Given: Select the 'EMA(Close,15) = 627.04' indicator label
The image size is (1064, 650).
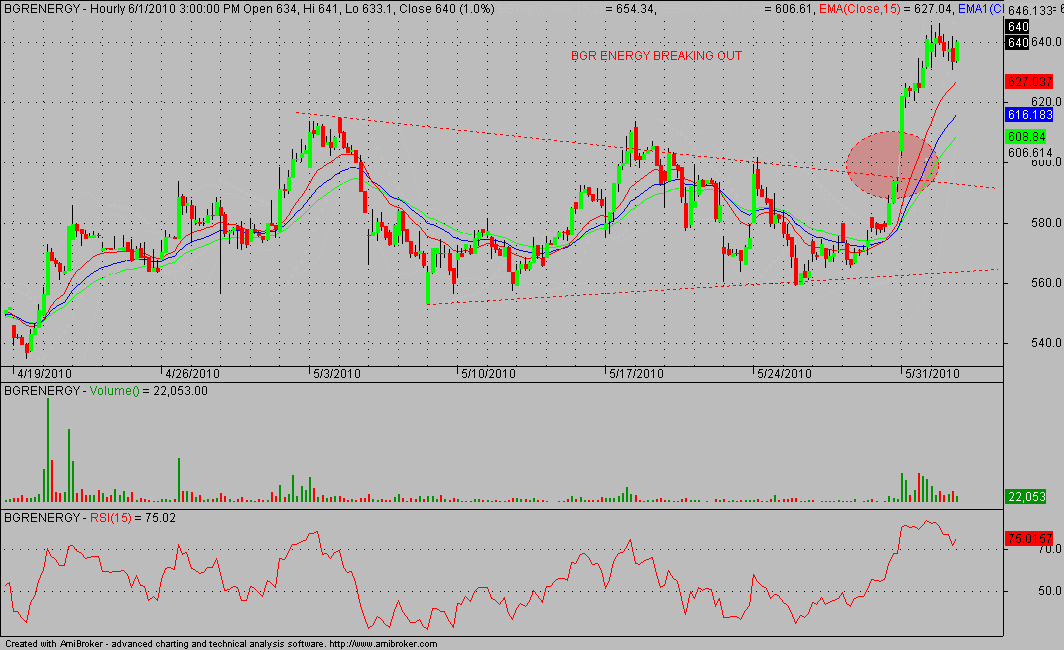Looking at the screenshot, I should (x=885, y=9).
